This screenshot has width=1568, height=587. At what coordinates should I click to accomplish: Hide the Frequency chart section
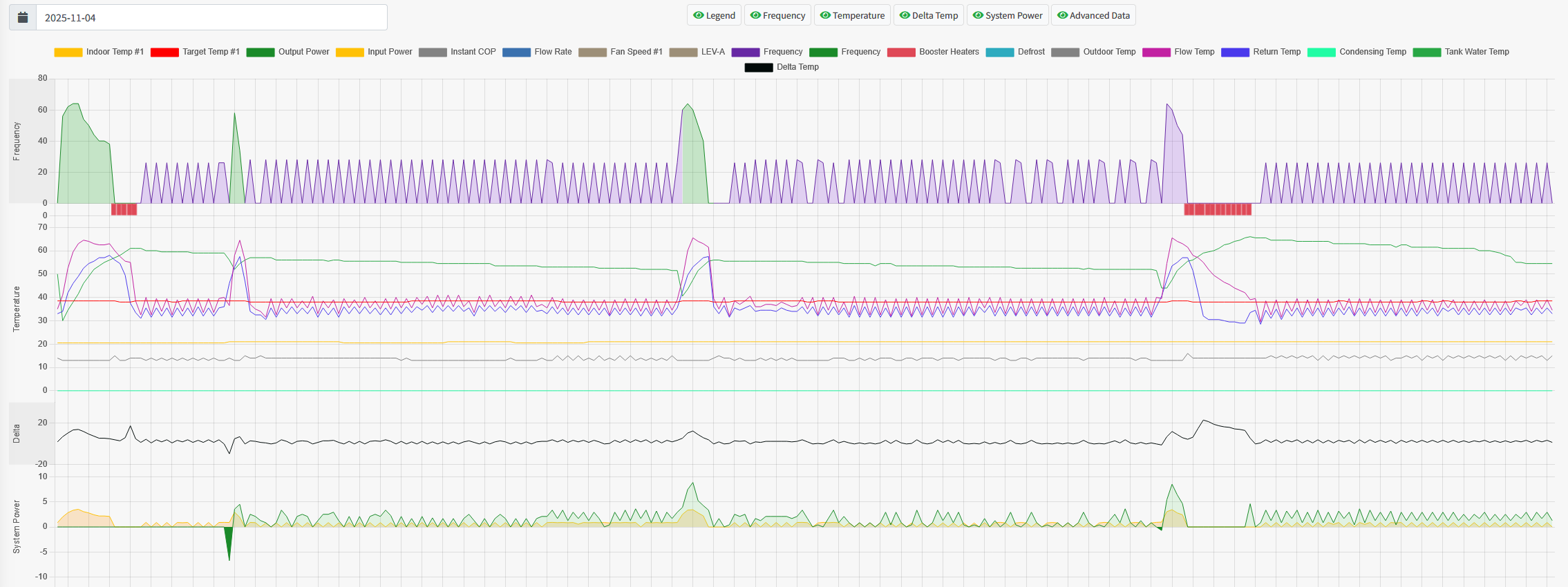777,15
